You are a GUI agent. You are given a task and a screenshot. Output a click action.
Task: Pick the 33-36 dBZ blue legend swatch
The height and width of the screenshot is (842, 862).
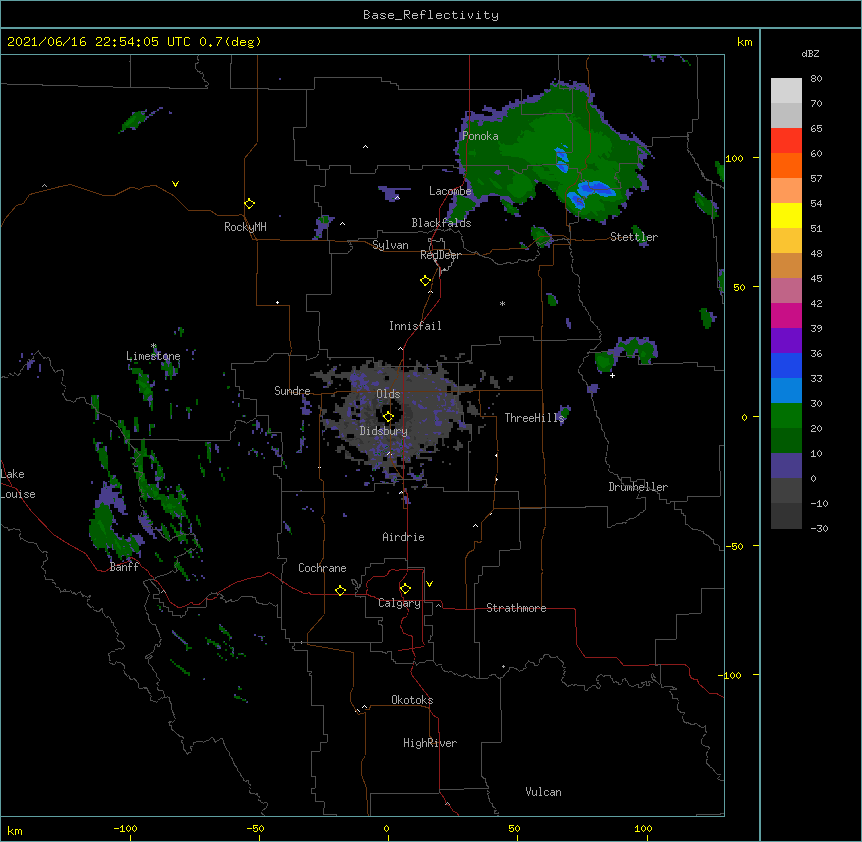coord(786,365)
